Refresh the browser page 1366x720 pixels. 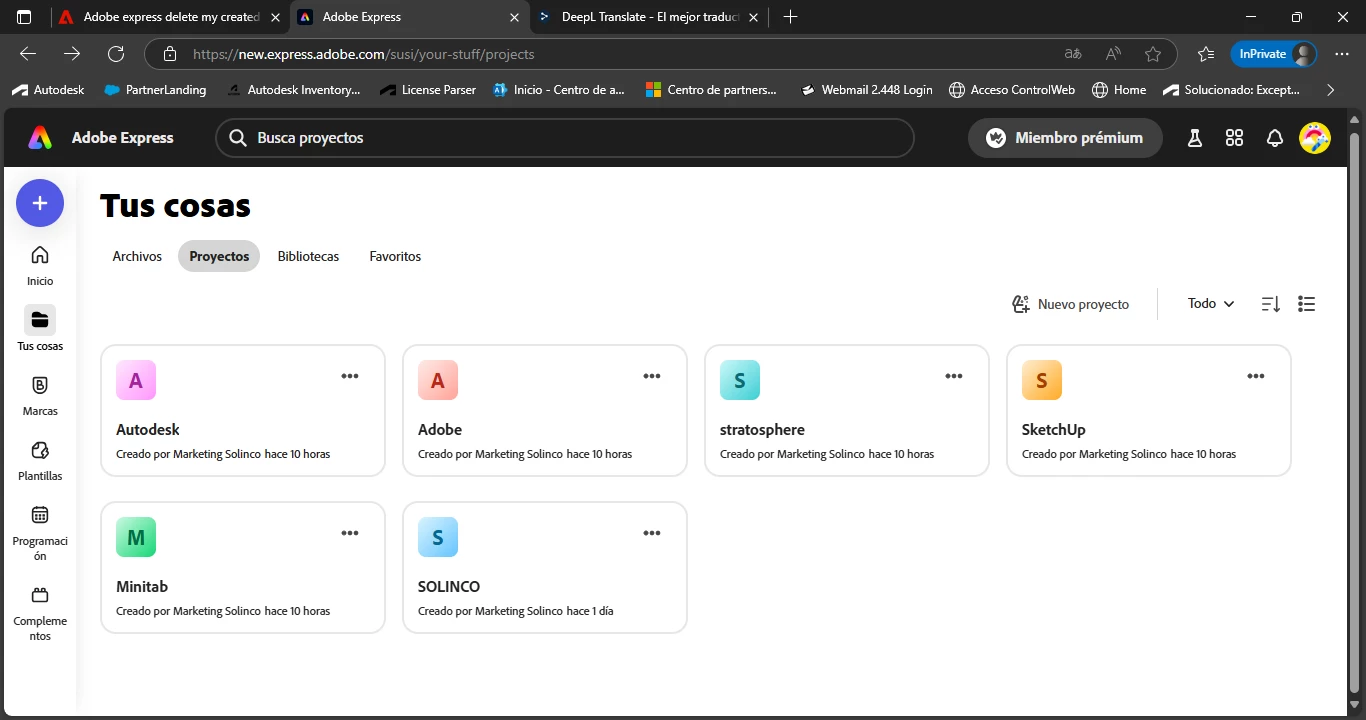(116, 54)
